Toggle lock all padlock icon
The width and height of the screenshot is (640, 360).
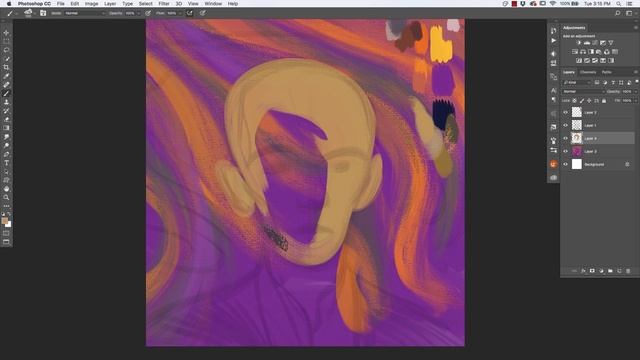point(604,100)
